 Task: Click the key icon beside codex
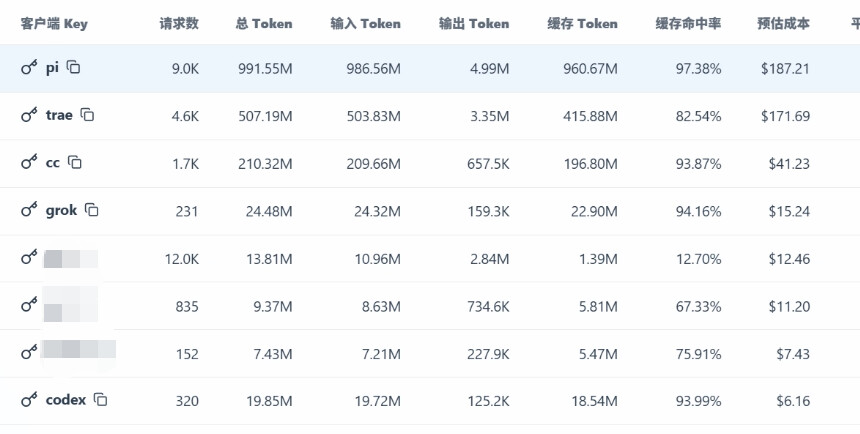tap(29, 400)
